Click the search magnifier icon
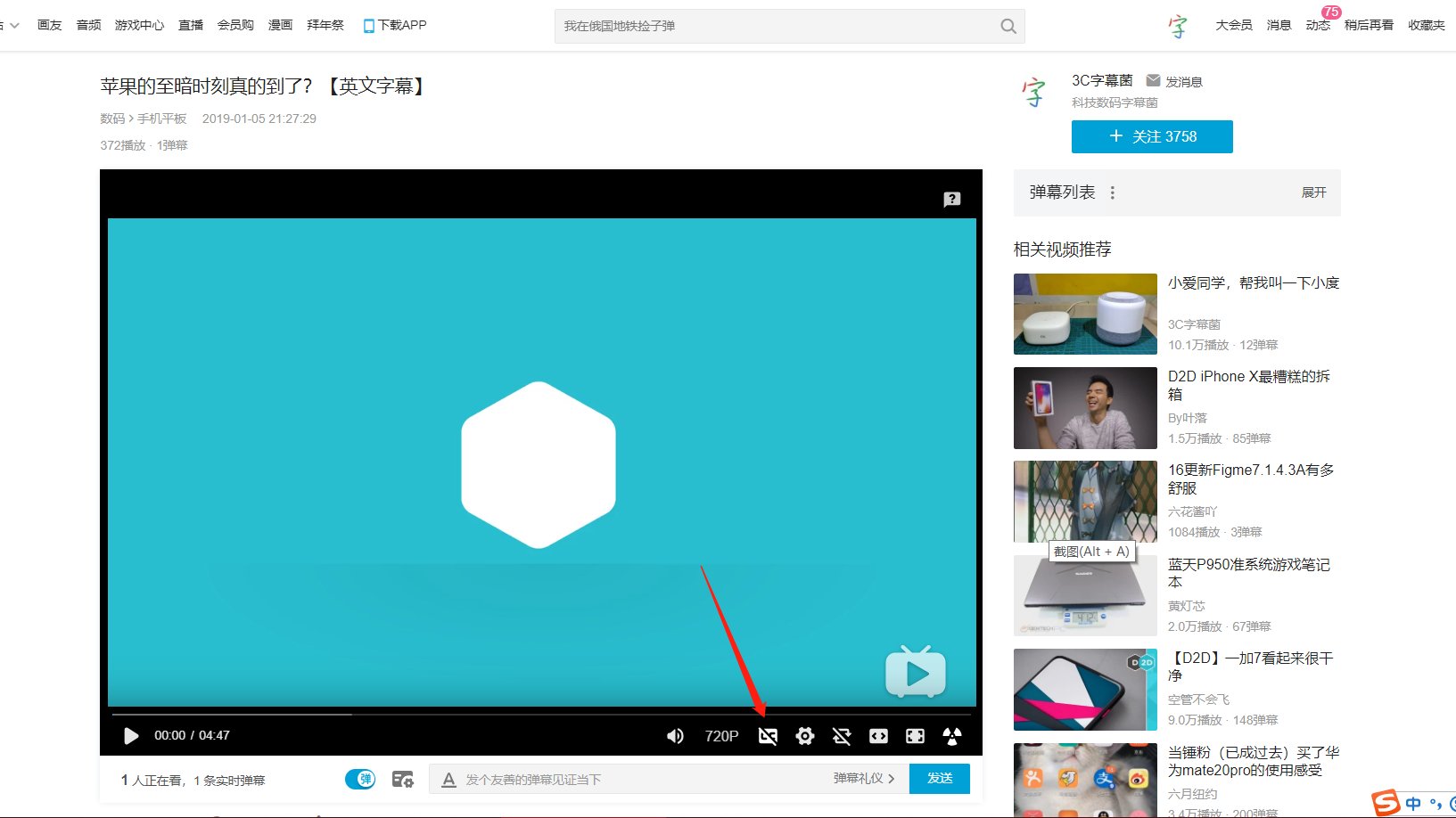The width and height of the screenshot is (1456, 818). tap(1008, 26)
